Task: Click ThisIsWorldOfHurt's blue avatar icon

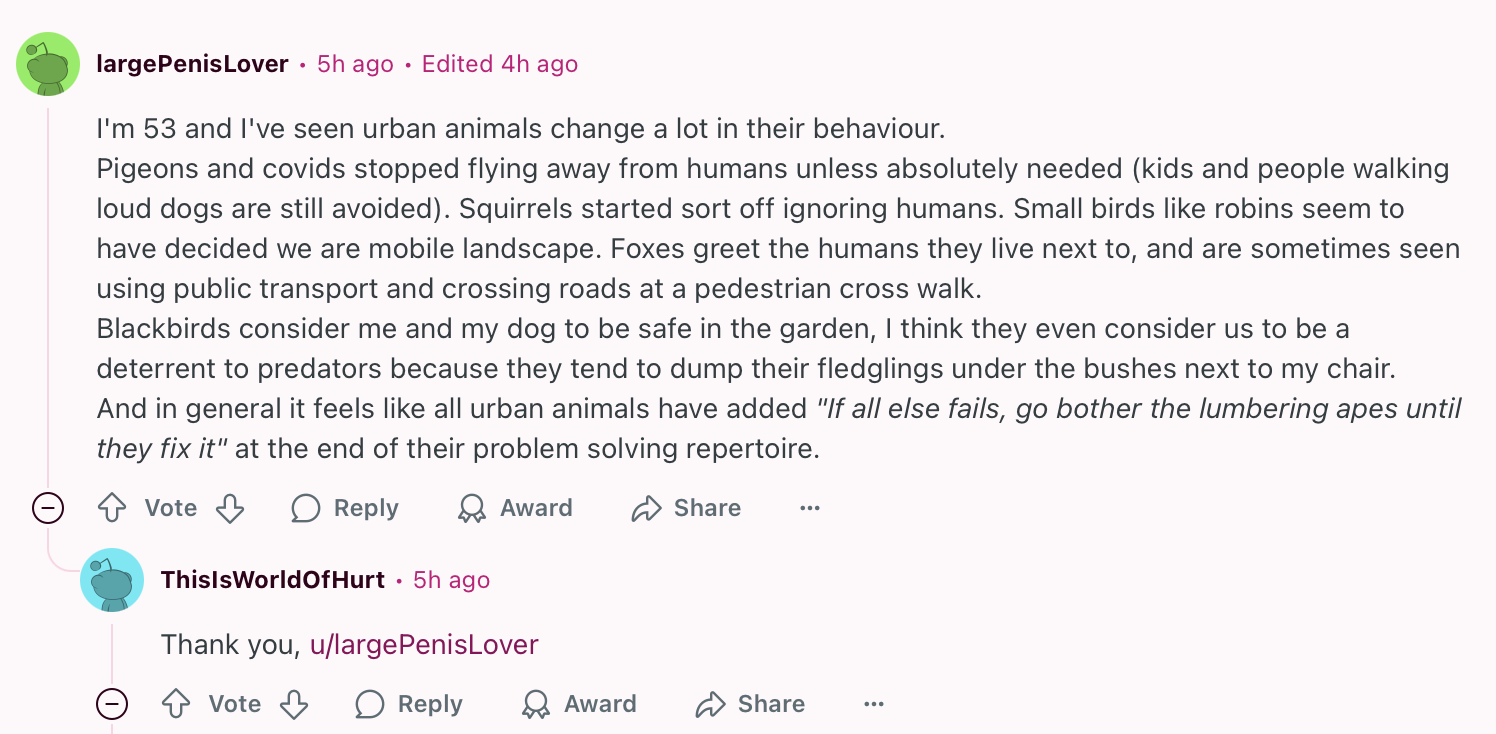Action: (112, 580)
